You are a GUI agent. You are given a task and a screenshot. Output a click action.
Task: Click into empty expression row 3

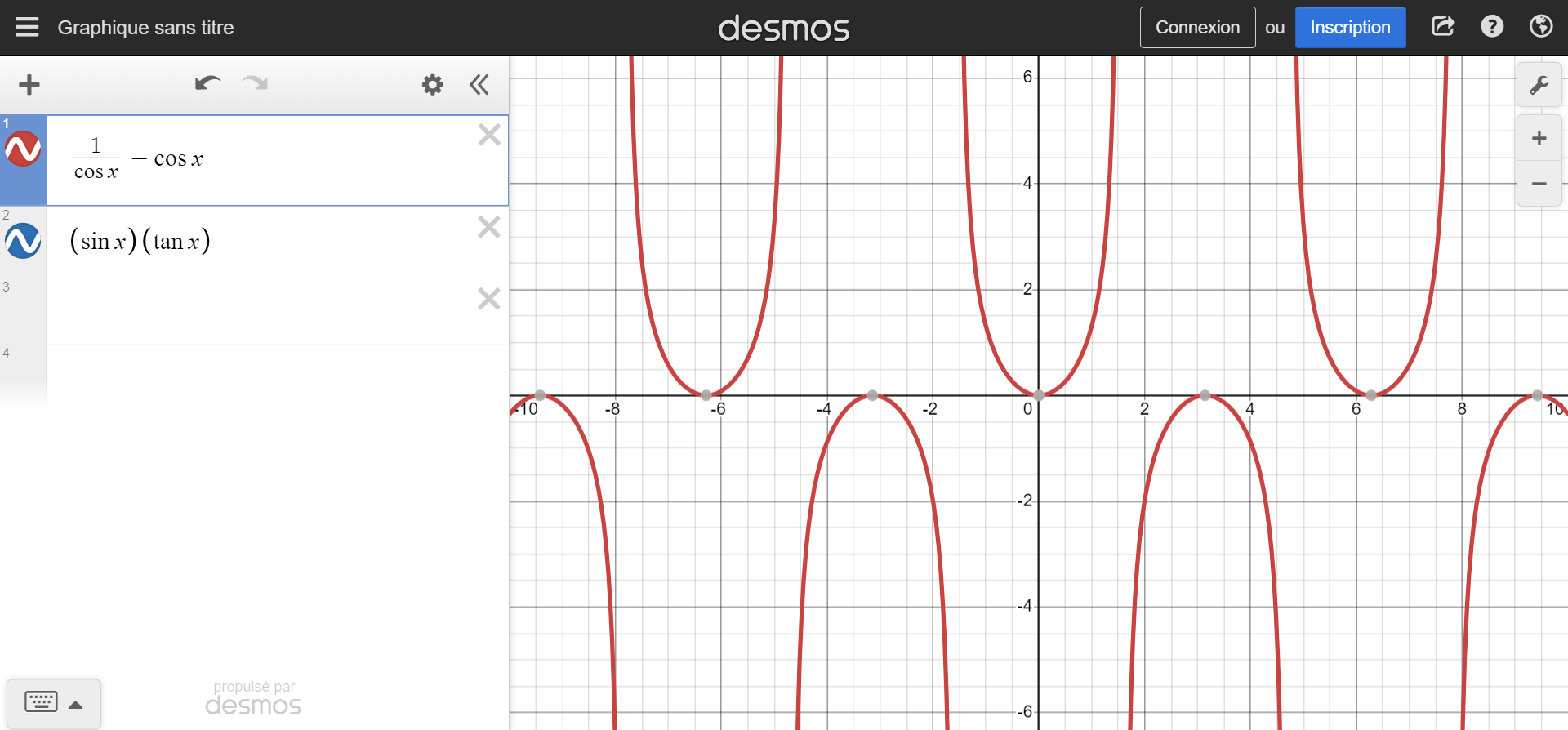(x=261, y=311)
